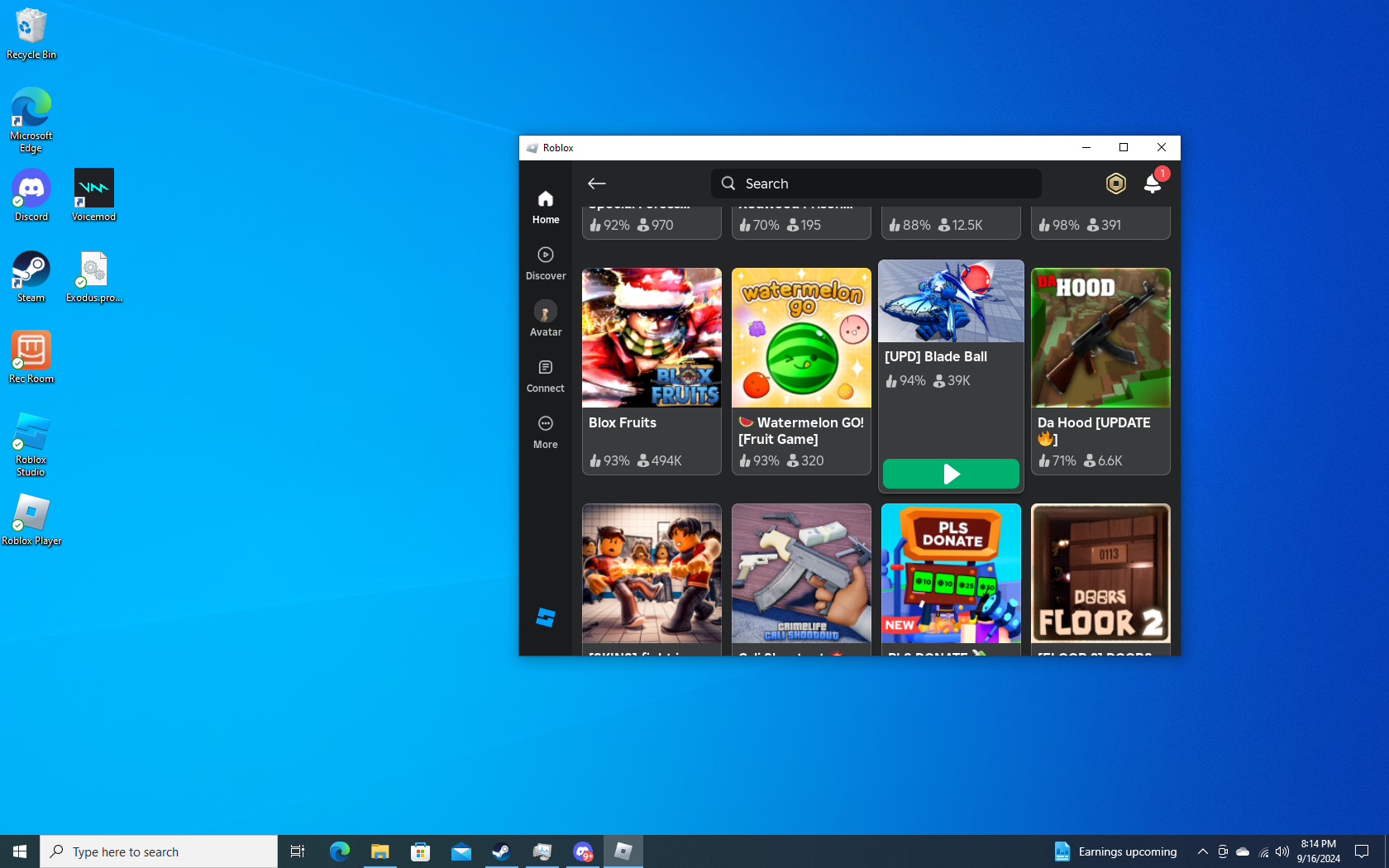
Task: Open the Connect sidebar icon
Action: [x=546, y=375]
